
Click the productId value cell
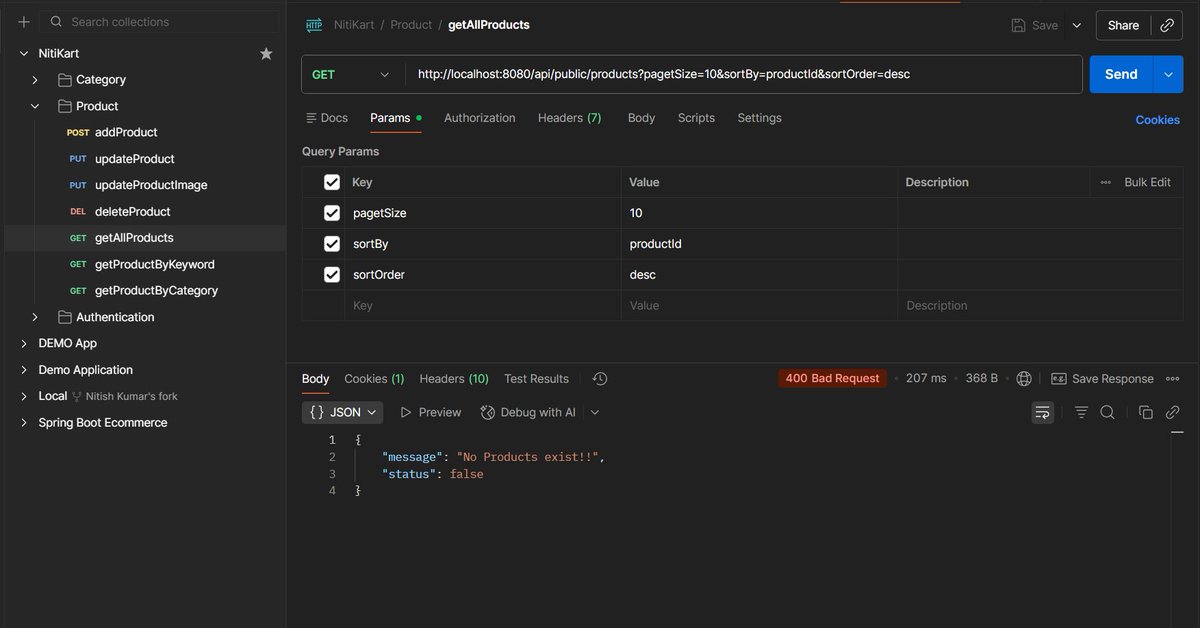click(759, 244)
